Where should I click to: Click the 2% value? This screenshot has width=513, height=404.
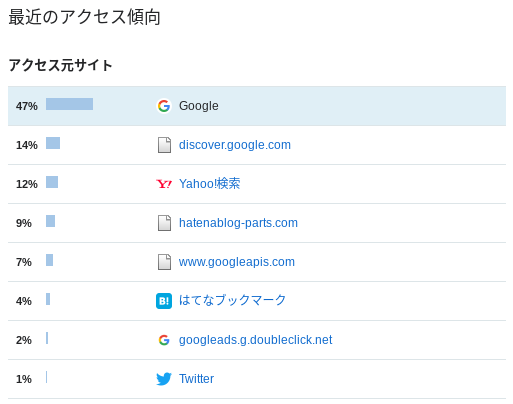tap(24, 340)
